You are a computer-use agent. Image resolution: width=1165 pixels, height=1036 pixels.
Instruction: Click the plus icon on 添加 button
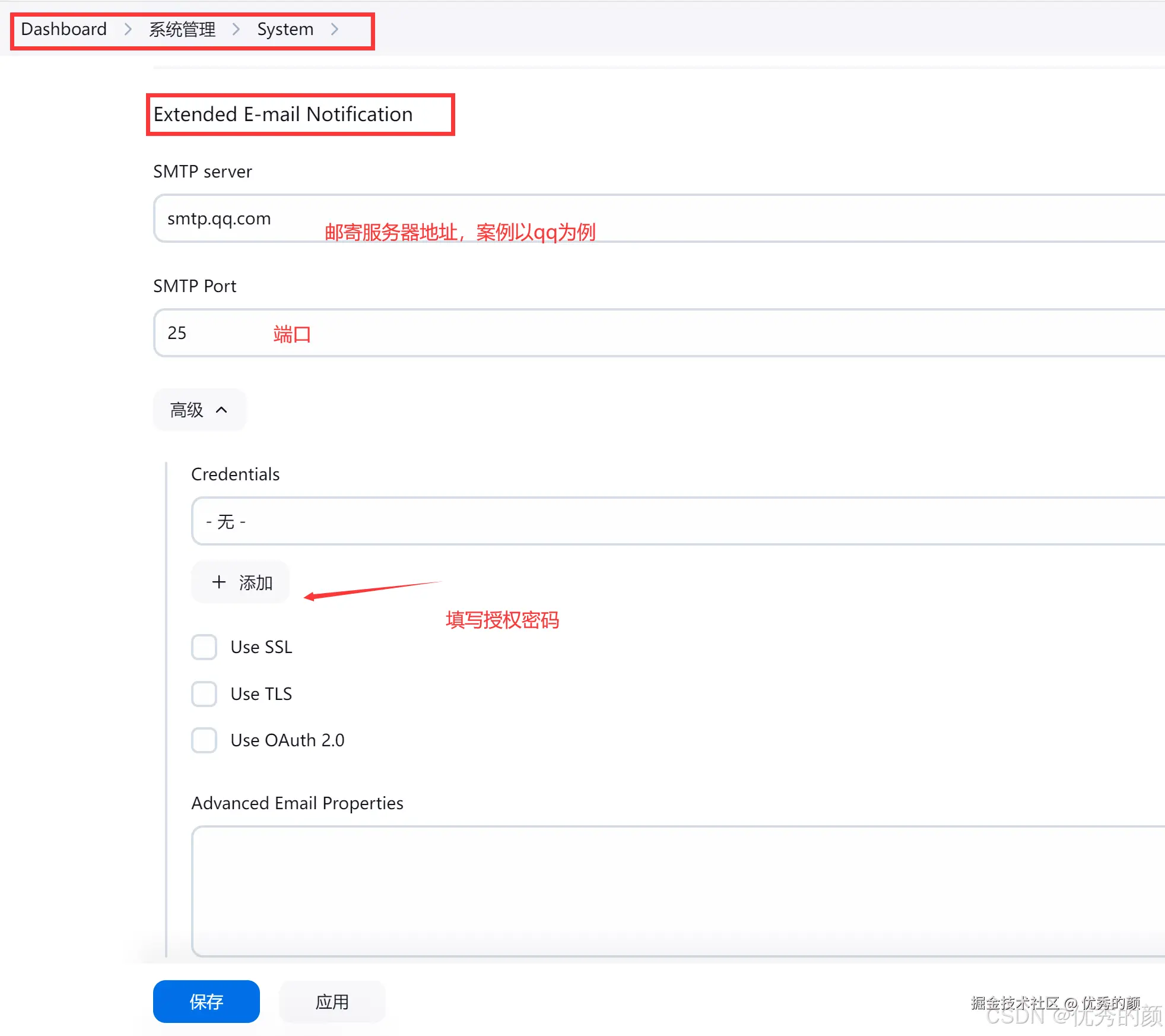coord(219,582)
